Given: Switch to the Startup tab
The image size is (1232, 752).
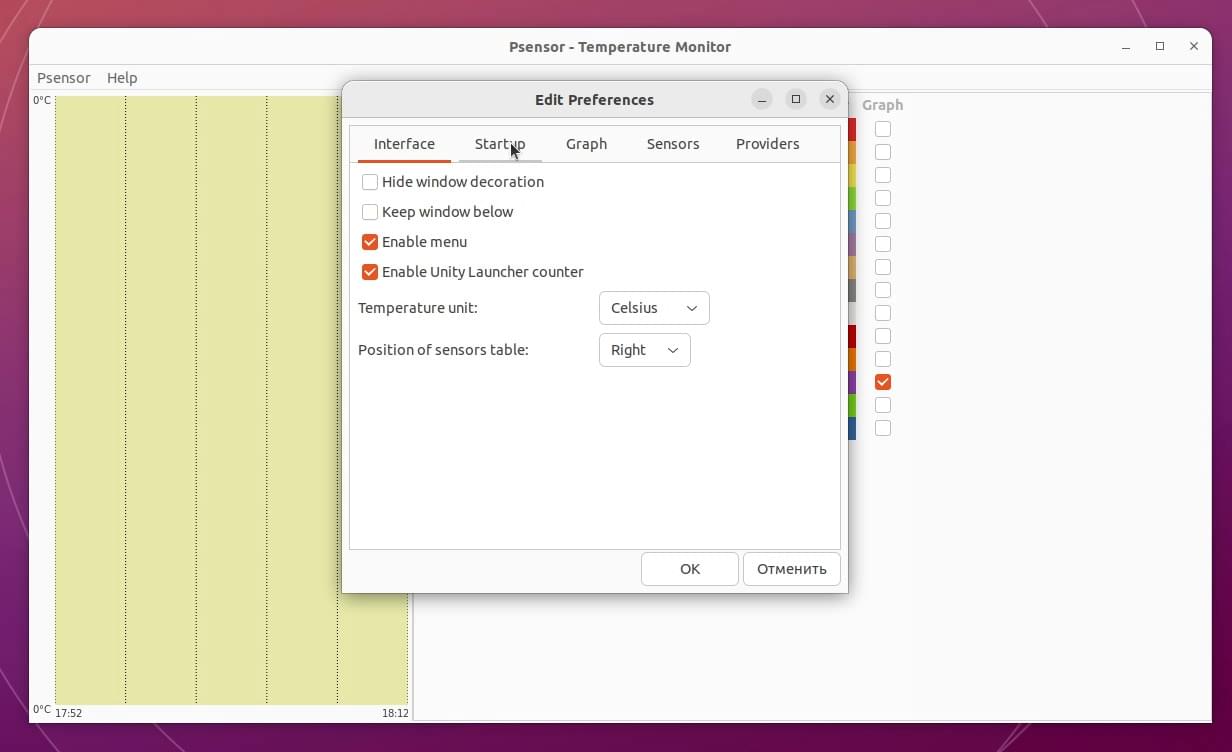Looking at the screenshot, I should pos(500,144).
